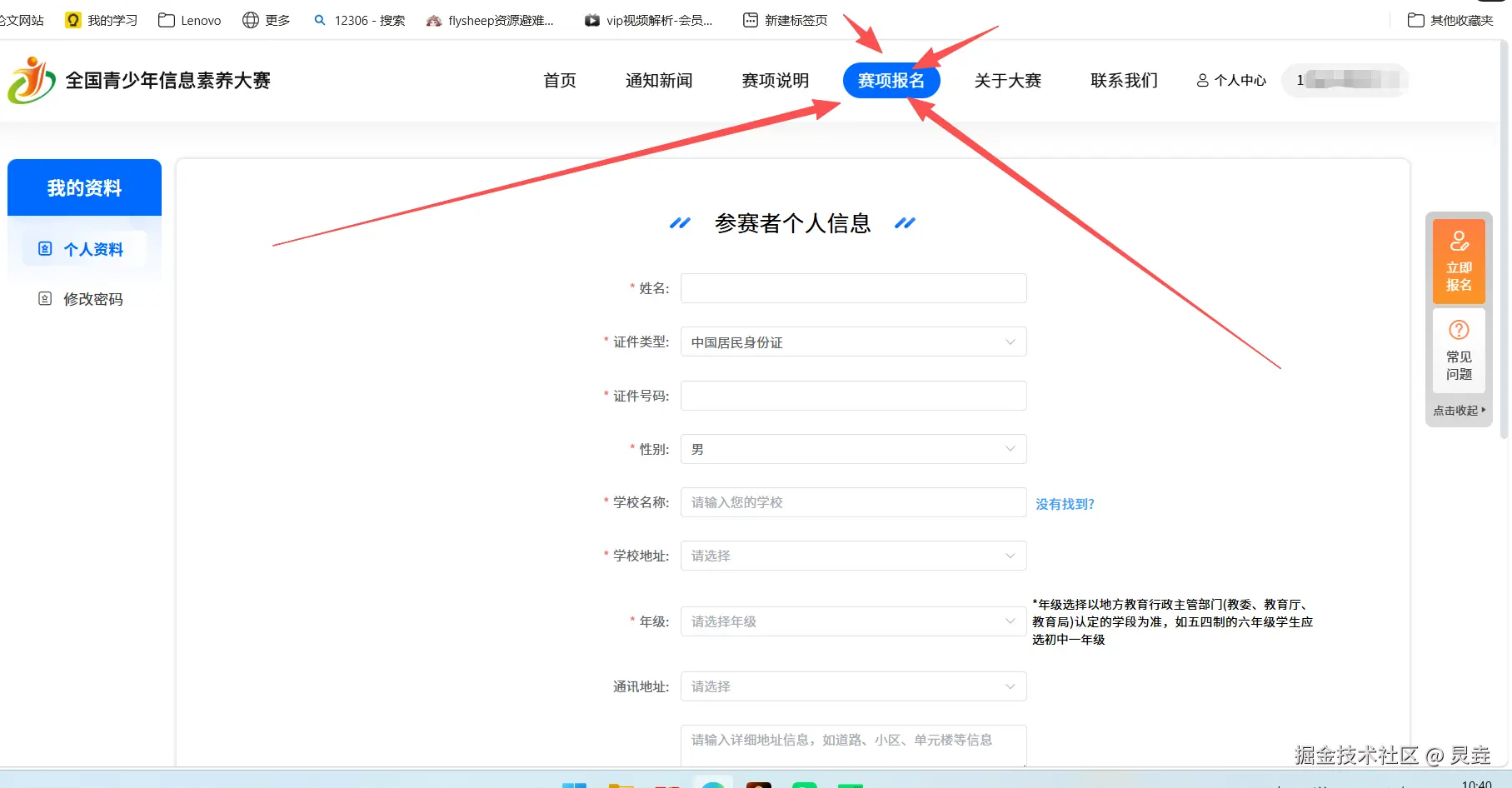Go to the 首页 nav item
Image resolution: width=1512 pixels, height=788 pixels.
(x=560, y=81)
